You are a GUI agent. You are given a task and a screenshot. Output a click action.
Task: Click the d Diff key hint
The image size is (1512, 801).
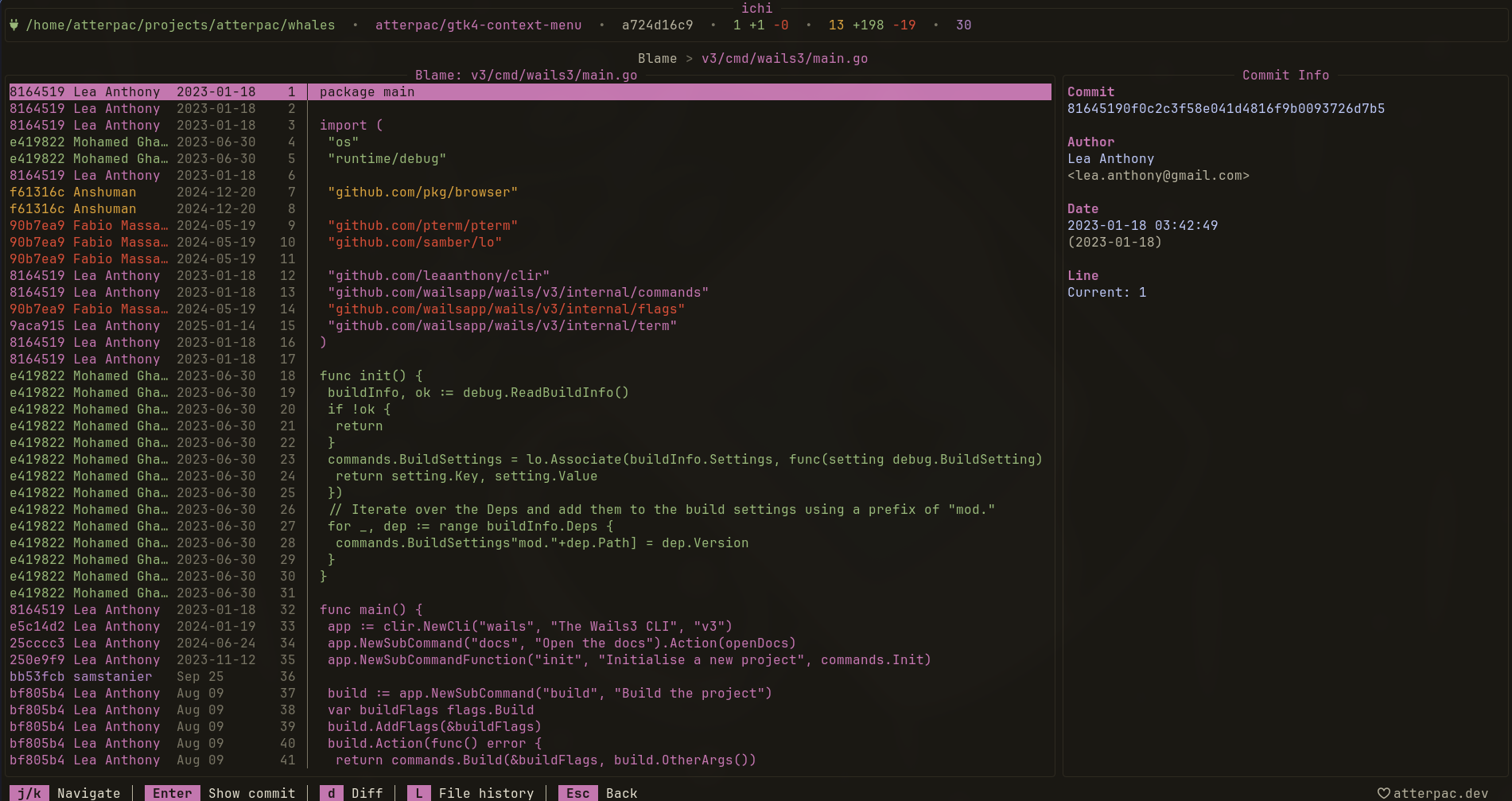[x=352, y=793]
